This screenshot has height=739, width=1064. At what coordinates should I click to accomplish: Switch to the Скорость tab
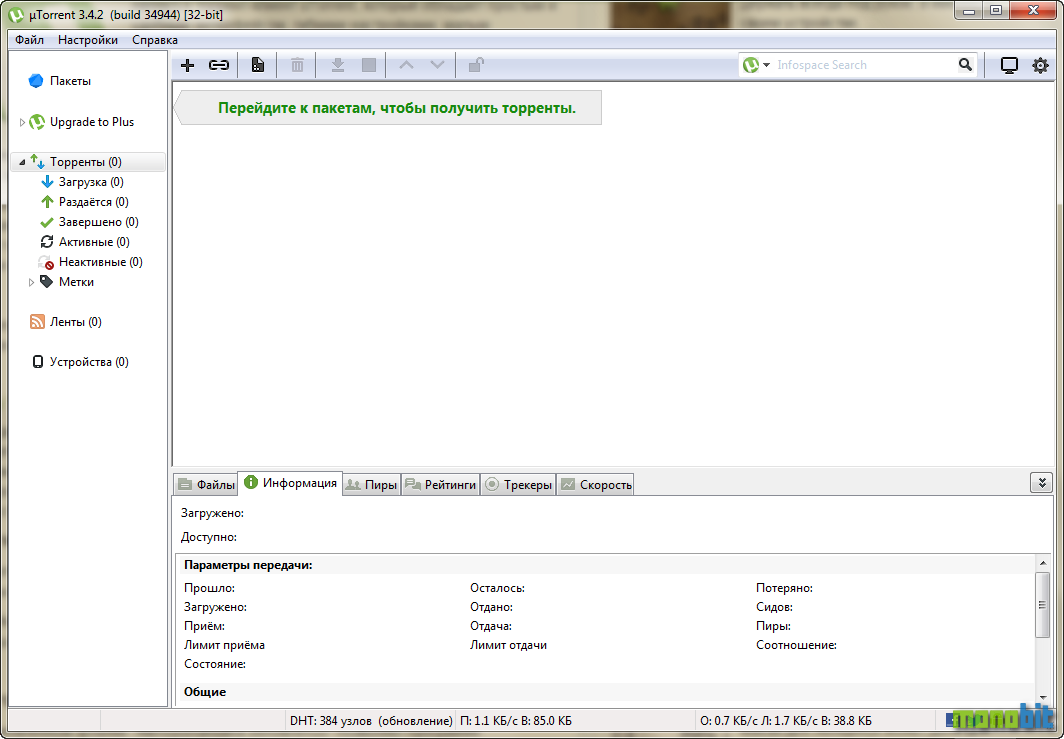(x=596, y=485)
